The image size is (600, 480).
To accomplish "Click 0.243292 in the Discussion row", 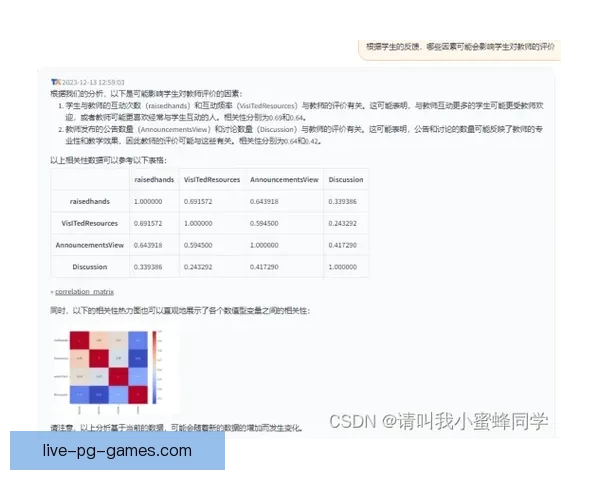I will (x=198, y=267).
